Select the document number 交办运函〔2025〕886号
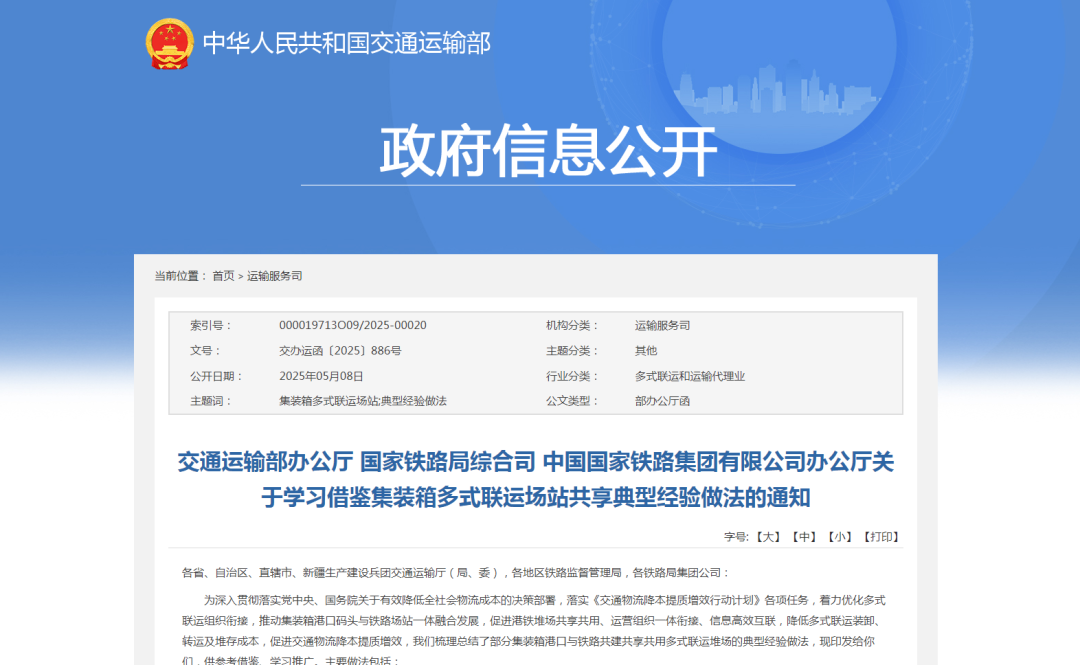Image resolution: width=1080 pixels, height=665 pixels. (340, 351)
